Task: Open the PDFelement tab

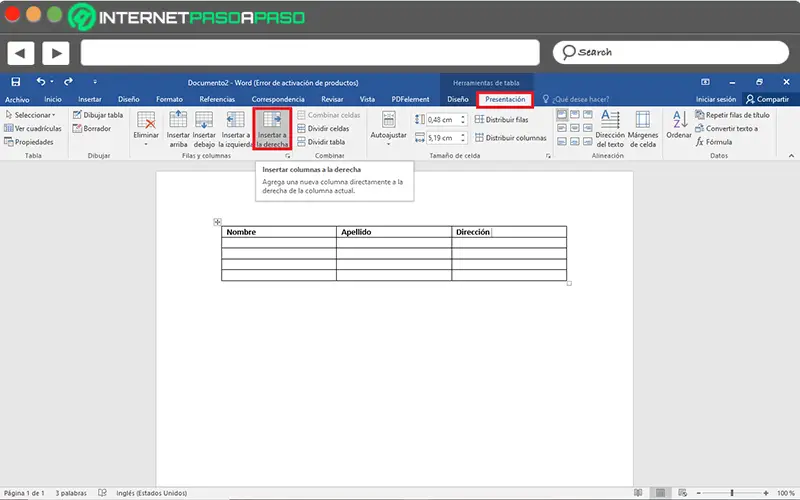Action: 410,99
